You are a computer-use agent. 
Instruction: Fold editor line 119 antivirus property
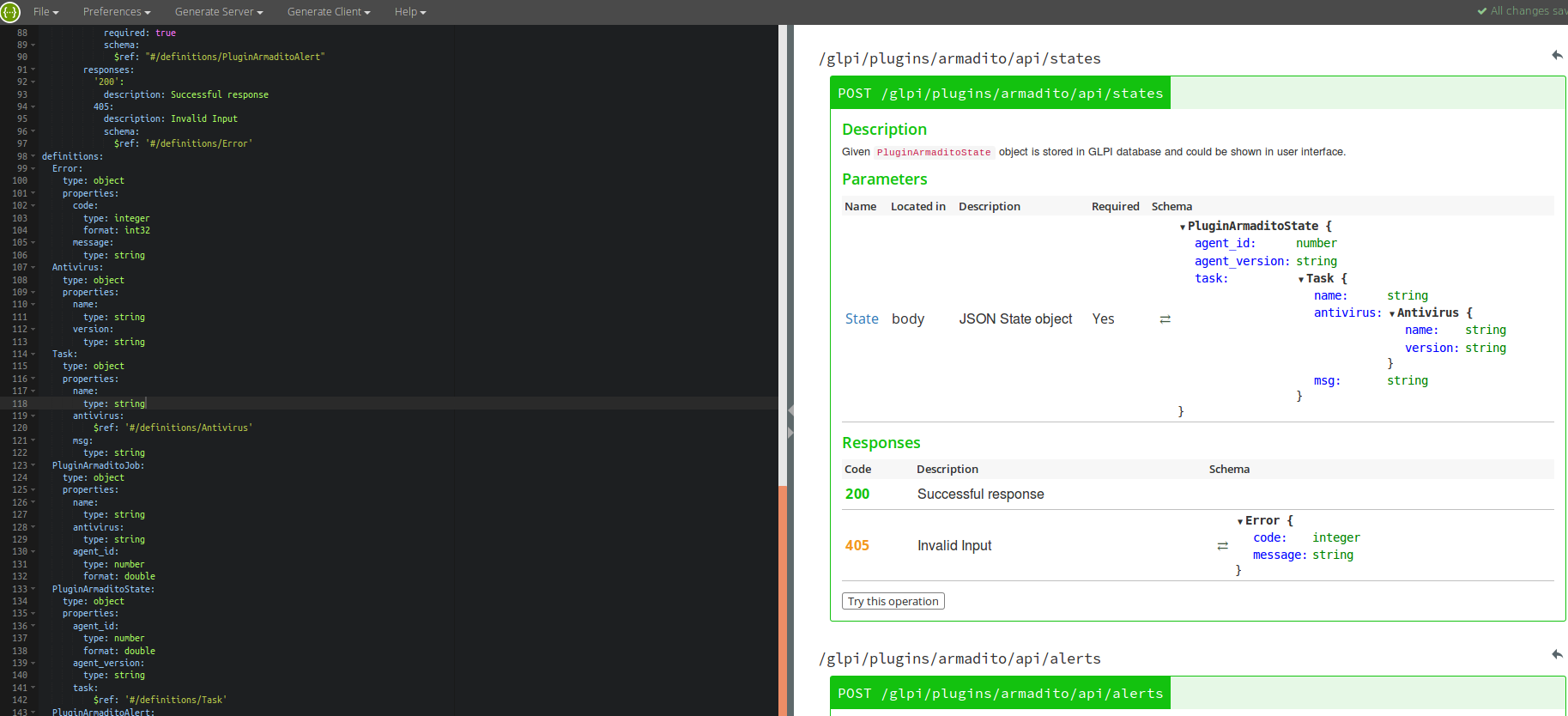[x=33, y=416]
